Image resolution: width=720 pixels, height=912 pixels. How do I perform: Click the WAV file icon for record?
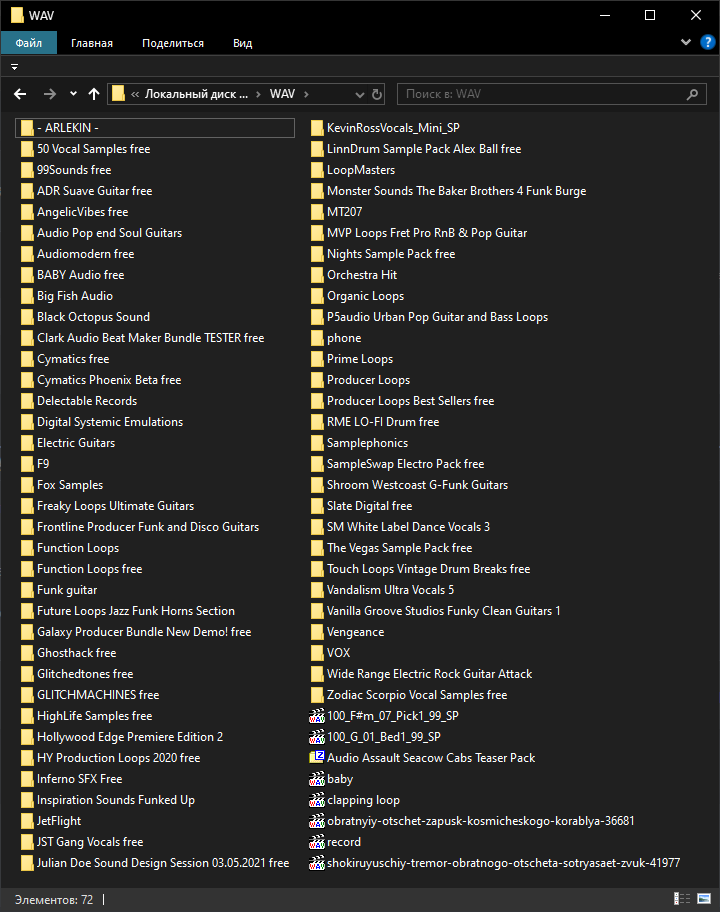pyautogui.click(x=316, y=842)
